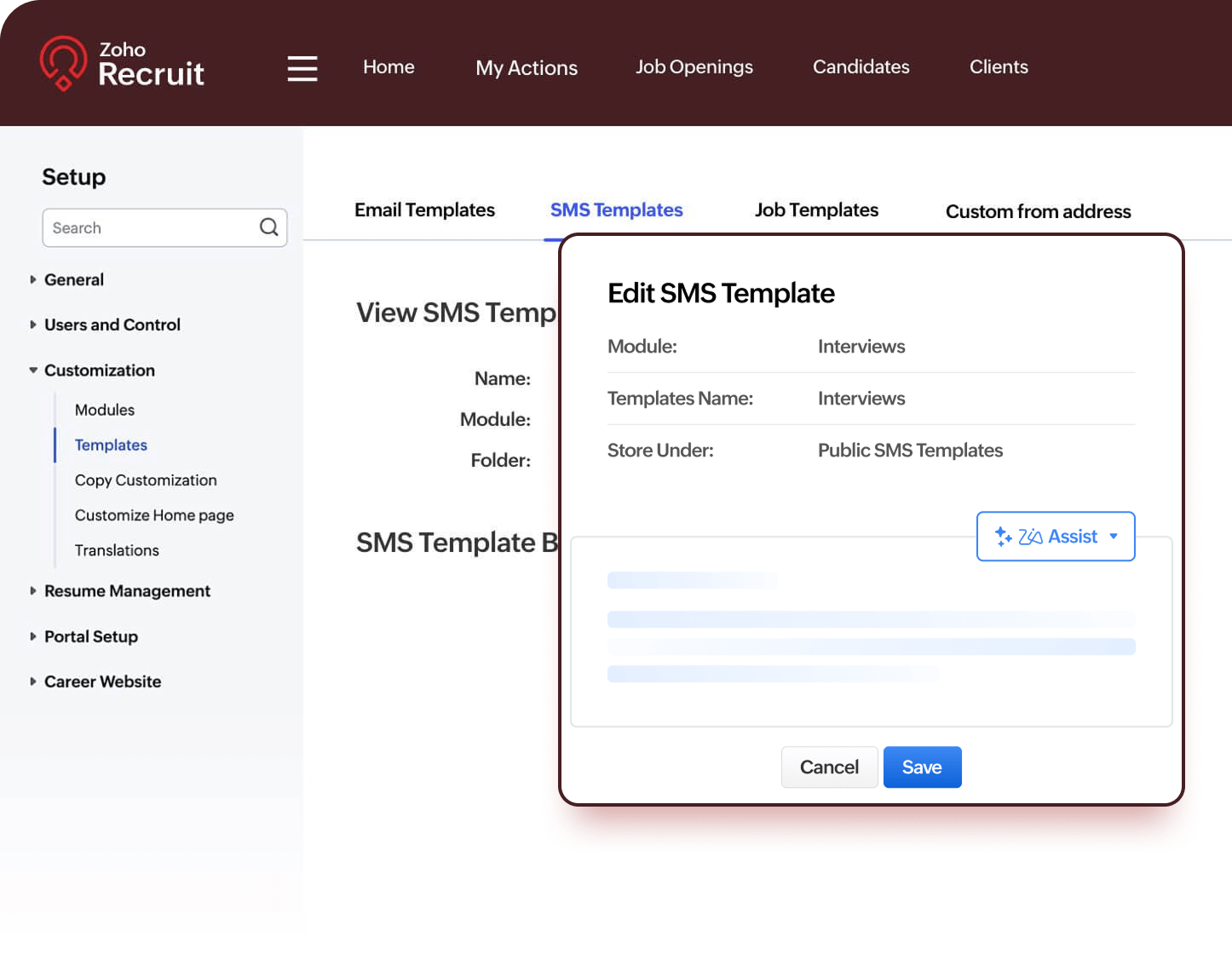Go to the Home tab
The image size is (1232, 971).
click(x=389, y=66)
